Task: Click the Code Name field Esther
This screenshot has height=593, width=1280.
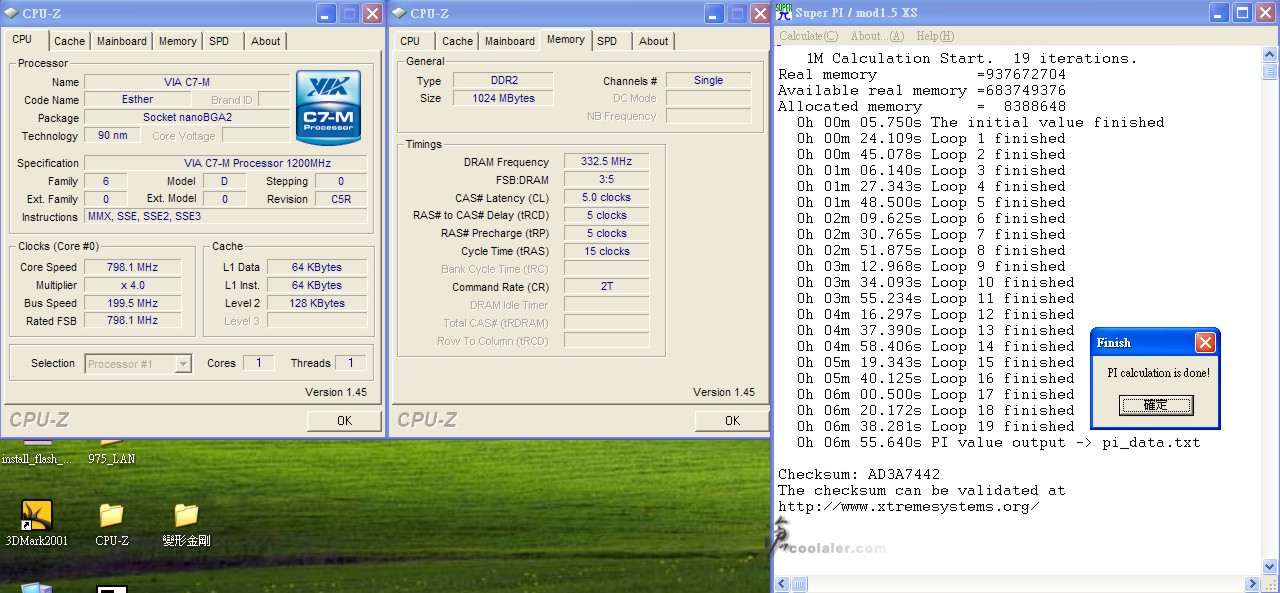Action: (137, 100)
